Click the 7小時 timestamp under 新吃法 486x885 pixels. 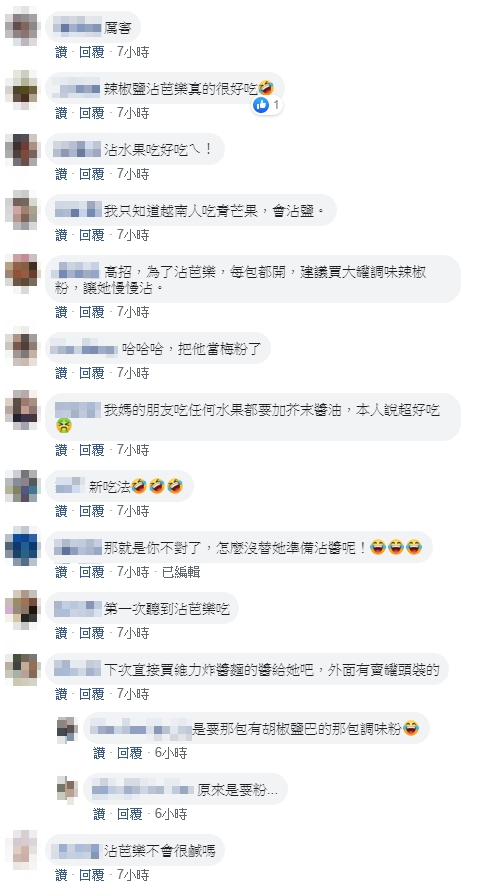(133, 511)
